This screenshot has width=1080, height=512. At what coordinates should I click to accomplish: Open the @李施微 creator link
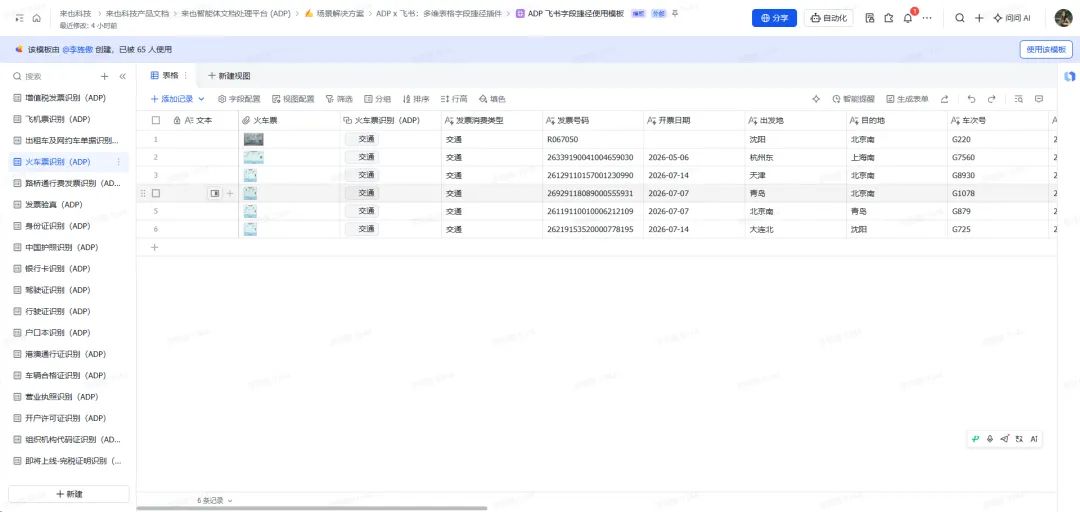(78, 50)
